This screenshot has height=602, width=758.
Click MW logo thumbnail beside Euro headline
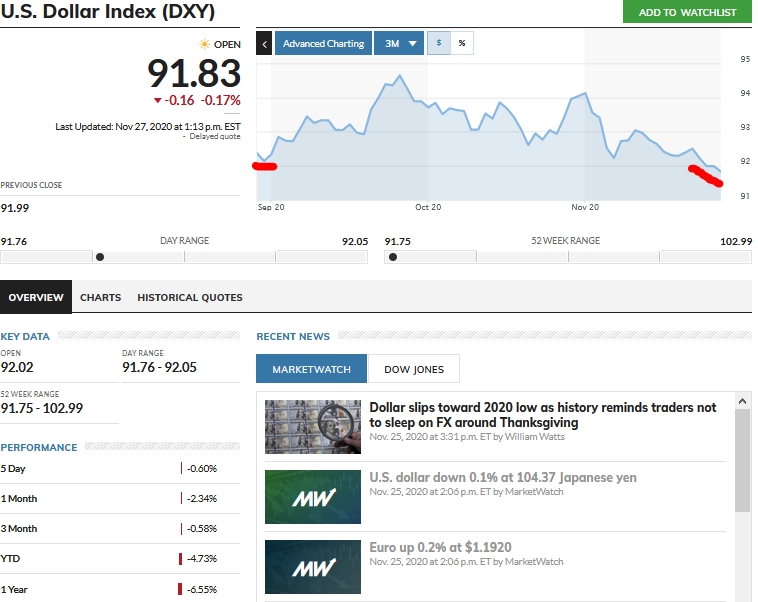pos(313,567)
